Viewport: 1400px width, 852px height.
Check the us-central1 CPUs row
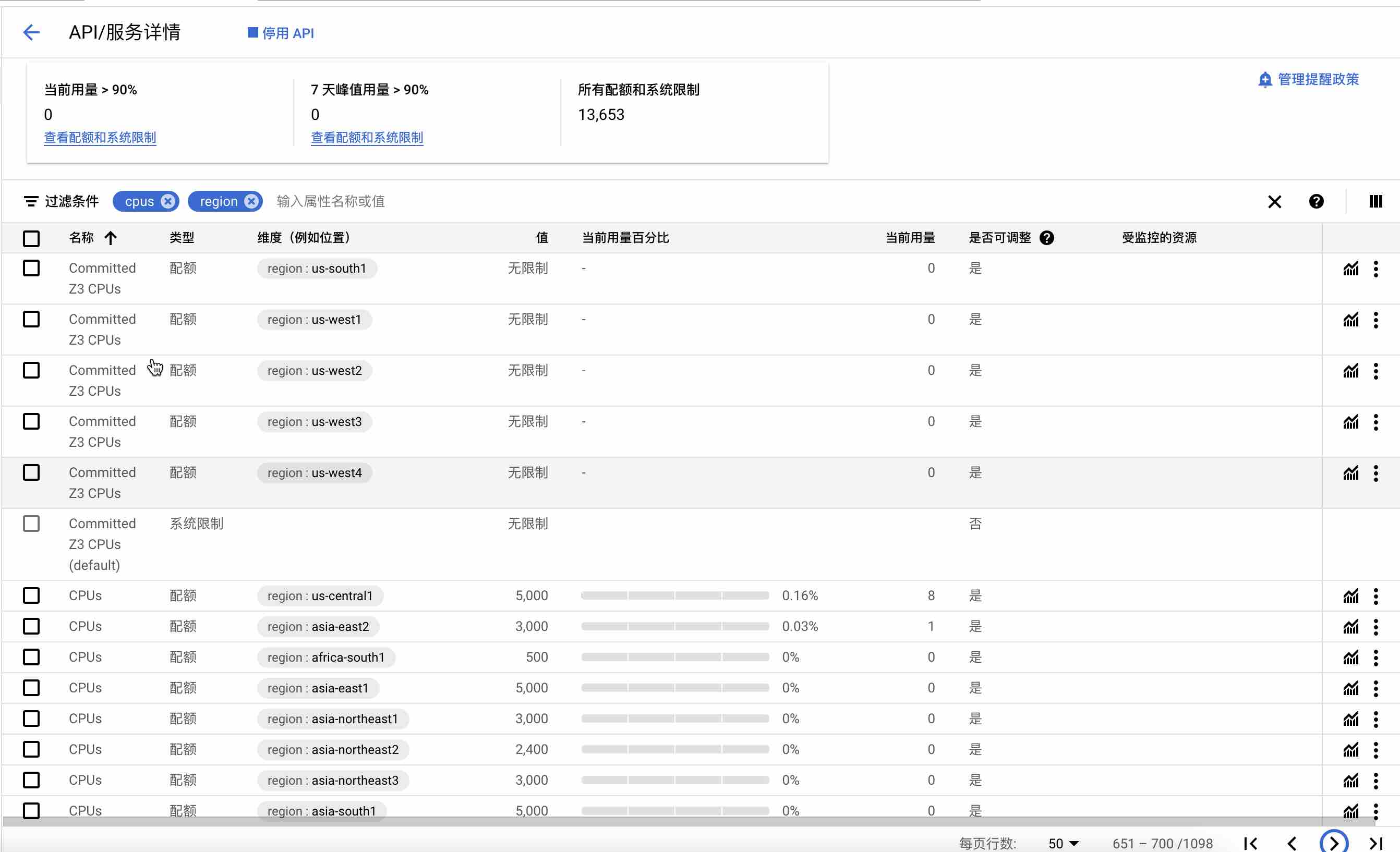tap(31, 595)
